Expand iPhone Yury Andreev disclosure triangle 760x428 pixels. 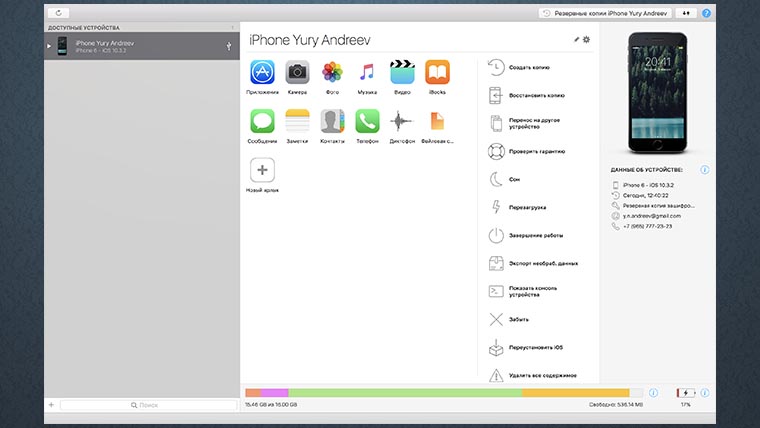coord(49,46)
